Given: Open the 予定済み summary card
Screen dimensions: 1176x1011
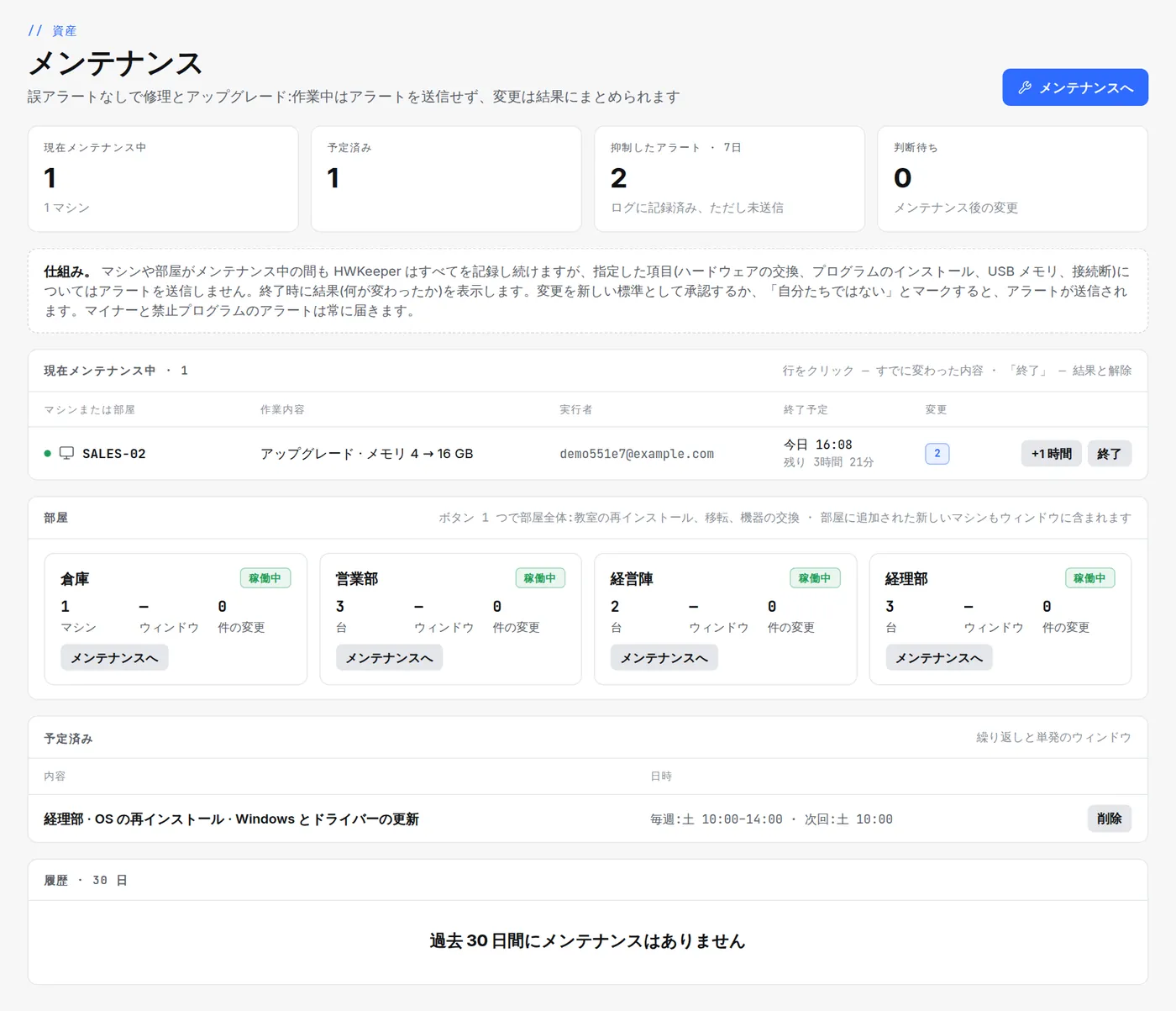Looking at the screenshot, I should [446, 179].
